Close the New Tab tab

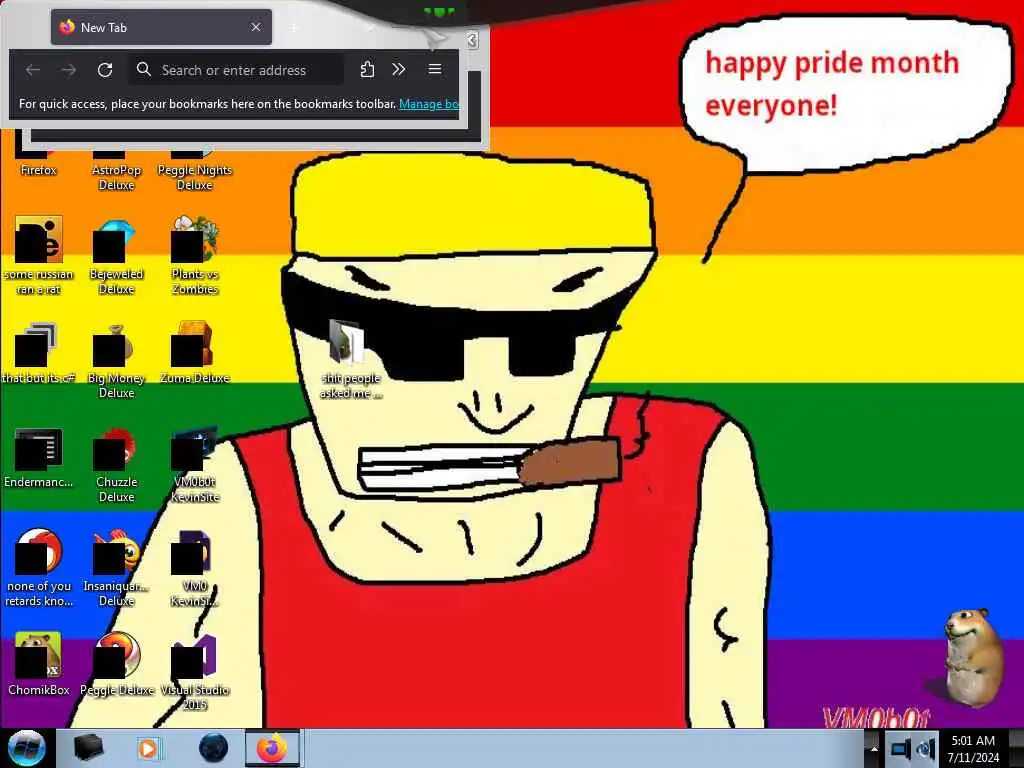click(x=256, y=27)
